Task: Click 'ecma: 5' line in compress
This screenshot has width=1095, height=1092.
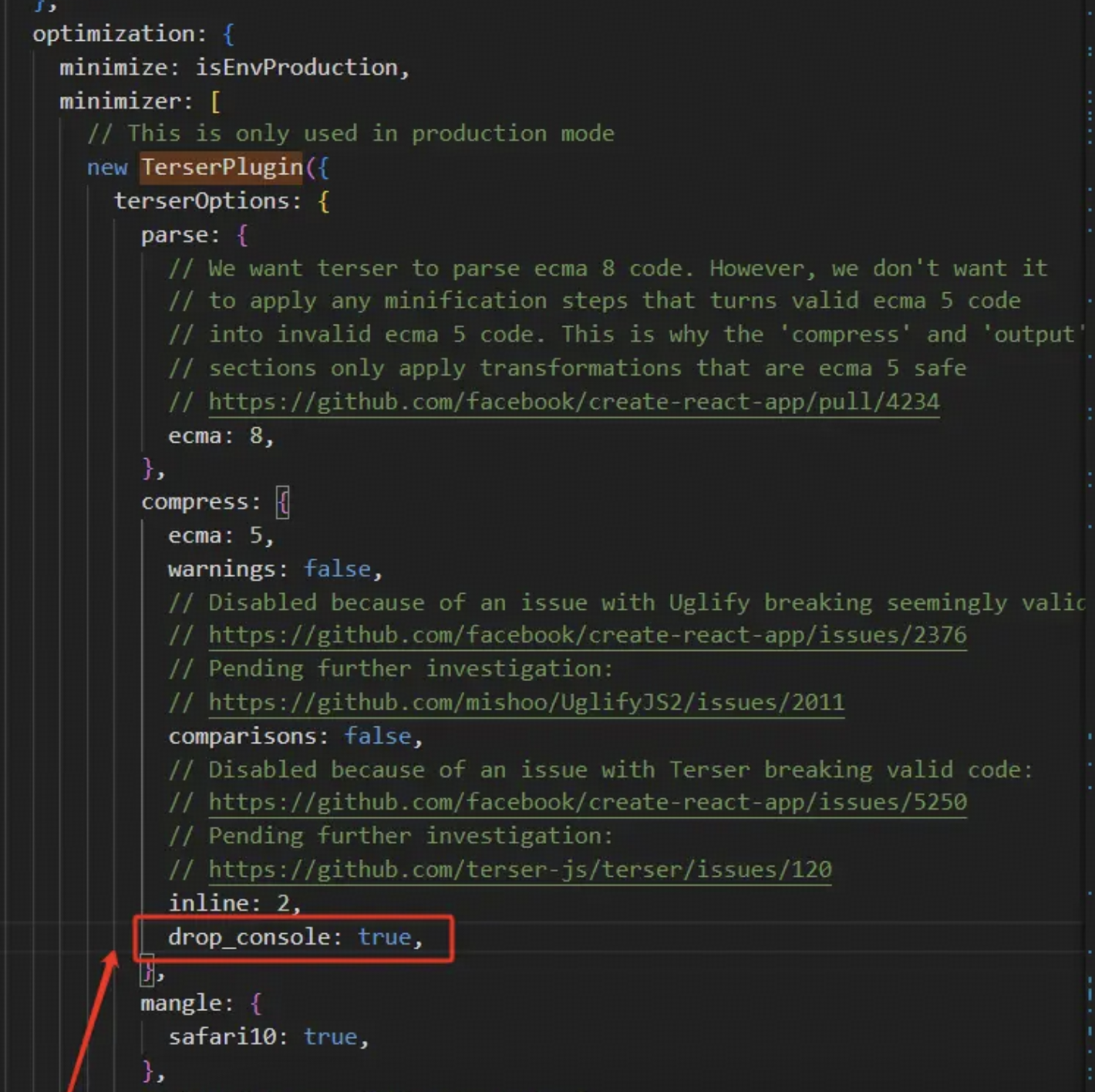Action: pyautogui.click(x=221, y=535)
